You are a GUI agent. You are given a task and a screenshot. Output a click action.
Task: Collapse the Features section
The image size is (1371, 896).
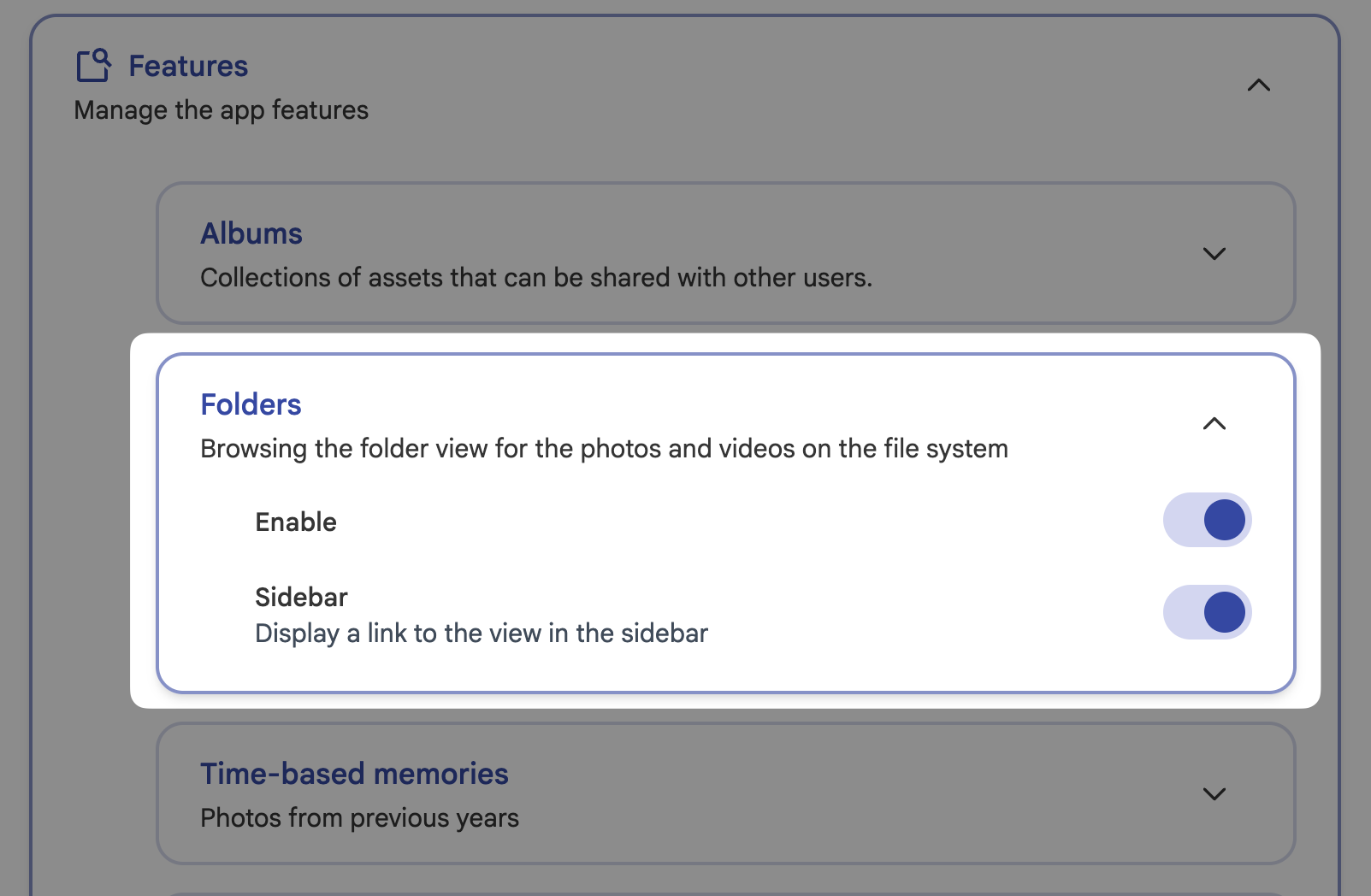click(x=1259, y=85)
